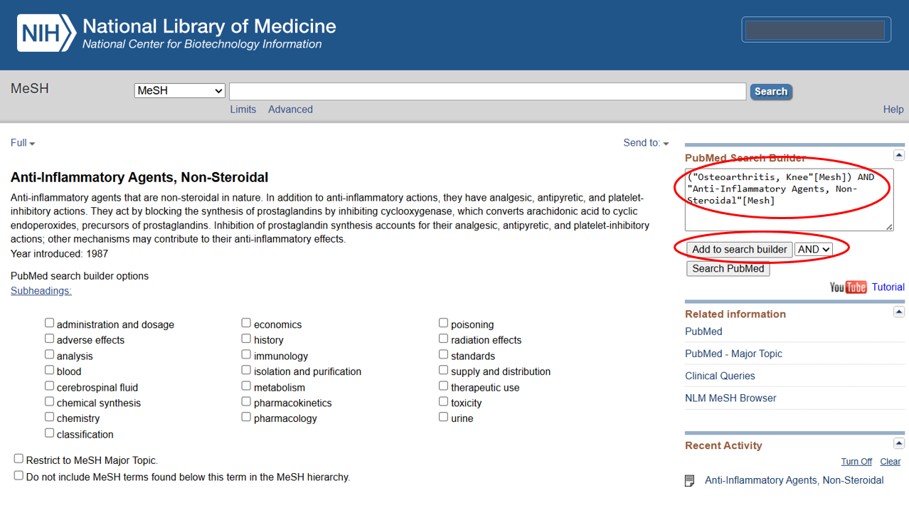Screen dimensions: 909x507
Task: Click the NIH logo icon
Action: pyautogui.click(x=45, y=33)
